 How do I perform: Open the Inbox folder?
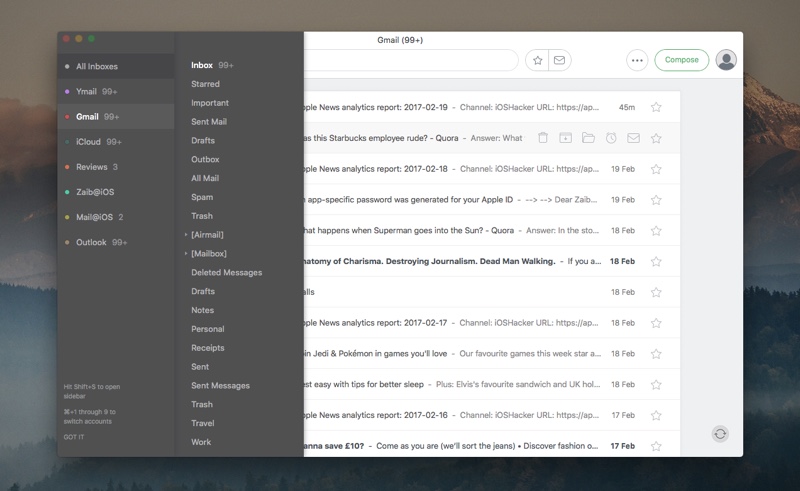pyautogui.click(x=202, y=65)
